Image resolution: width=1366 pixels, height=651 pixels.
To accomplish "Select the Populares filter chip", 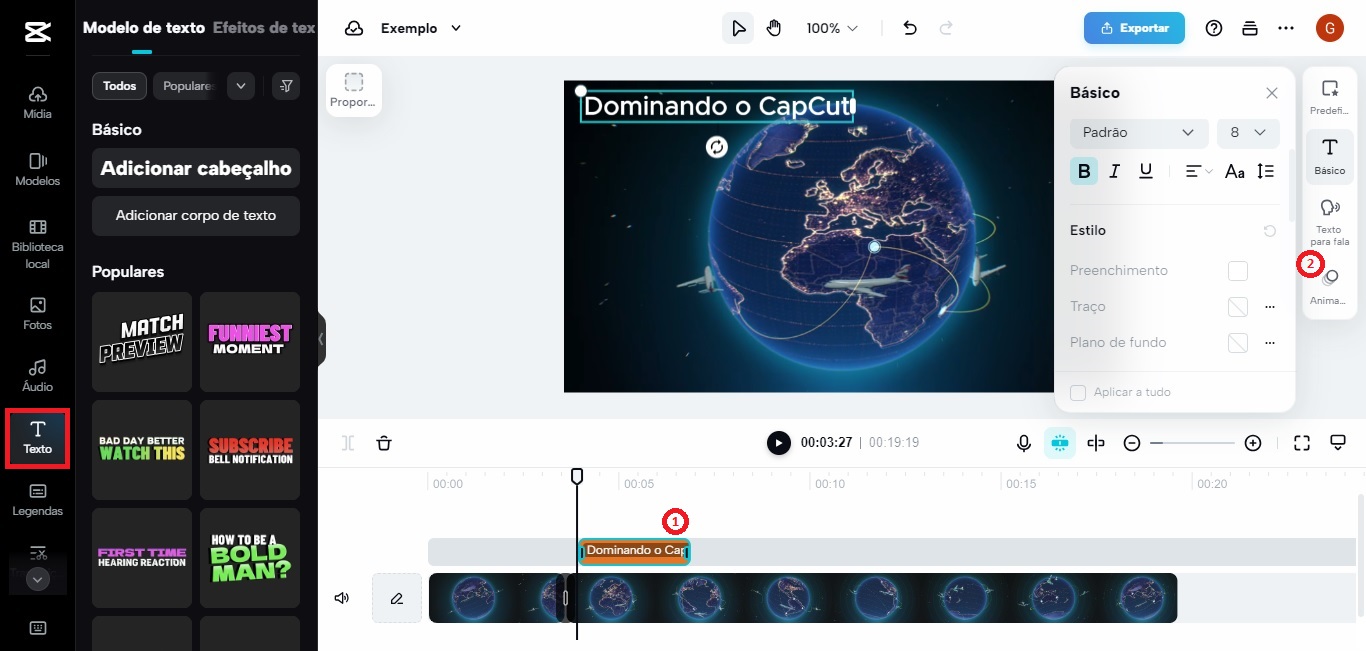I will (x=187, y=86).
